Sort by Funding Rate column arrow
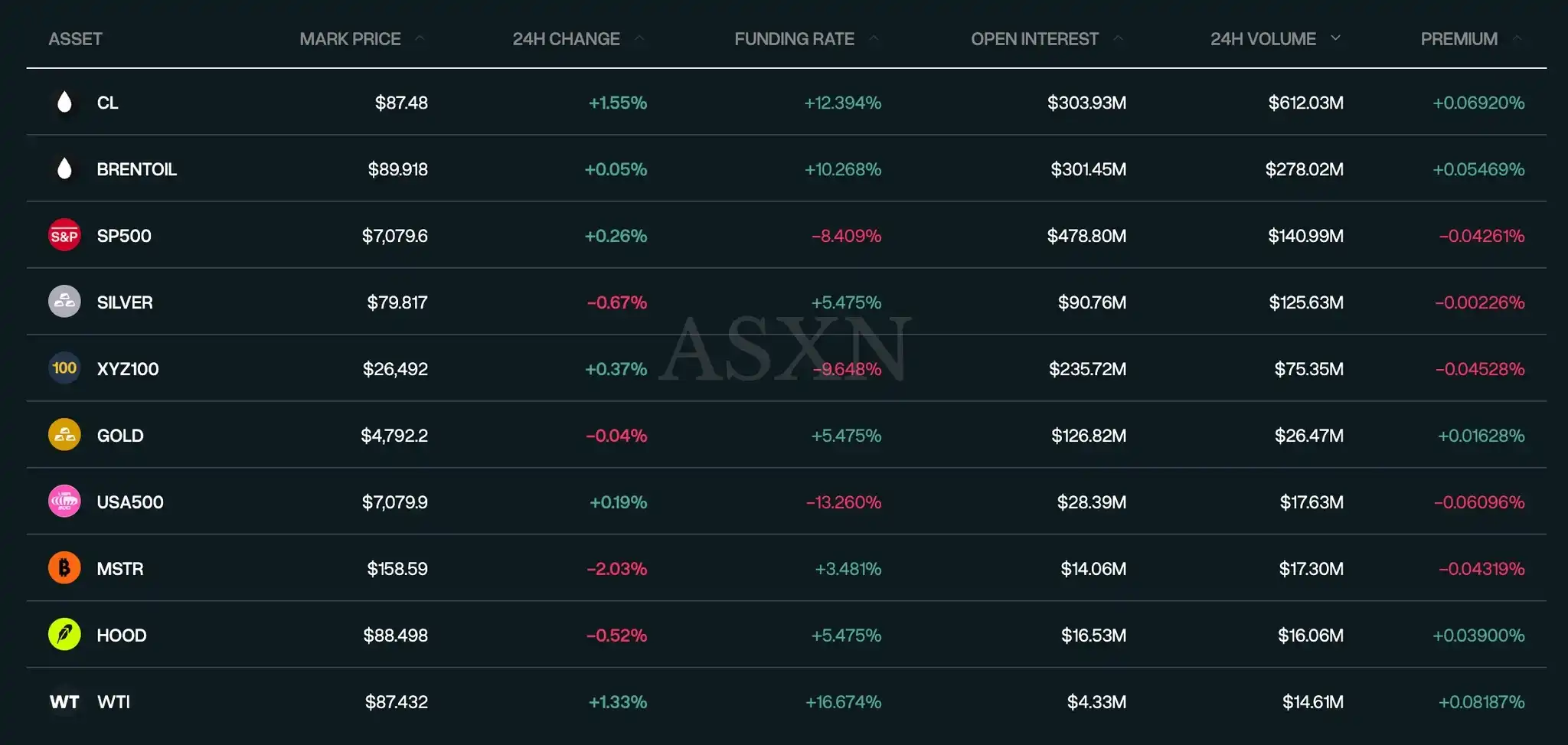The width and height of the screenshot is (1568, 745). click(874, 38)
